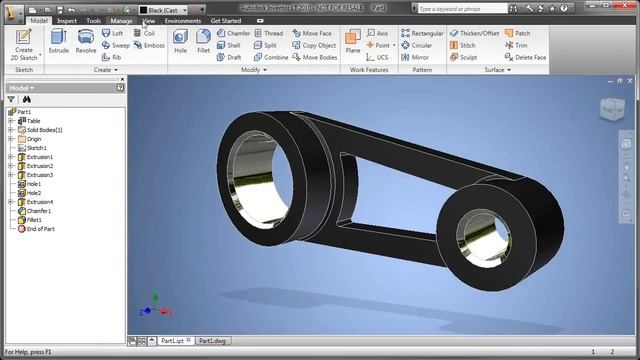Select the Extrude tool
Screen dimensions: 640x360
pyautogui.click(x=59, y=42)
